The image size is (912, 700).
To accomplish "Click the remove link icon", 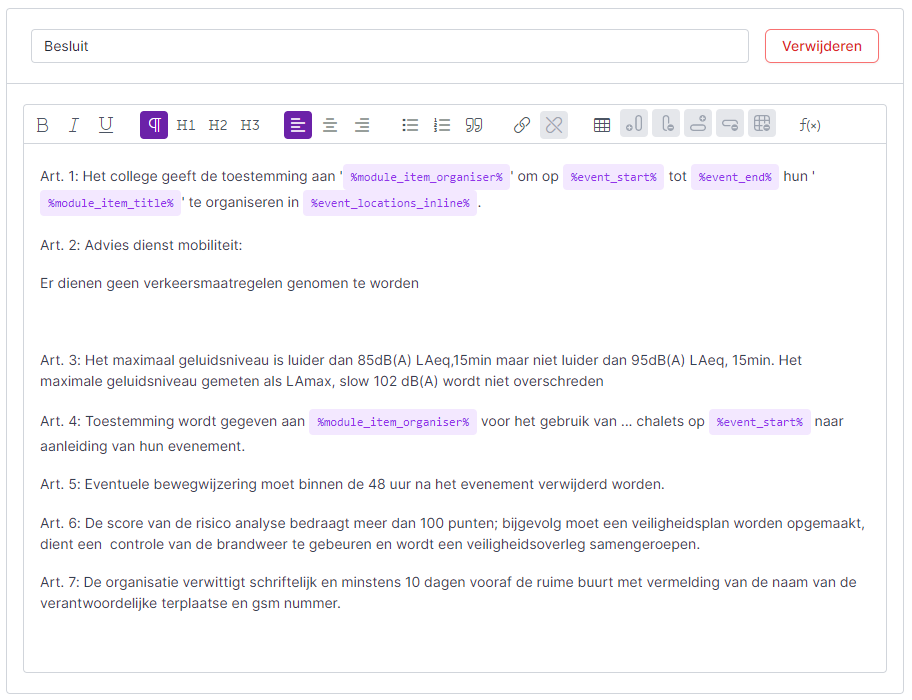I will click(554, 125).
